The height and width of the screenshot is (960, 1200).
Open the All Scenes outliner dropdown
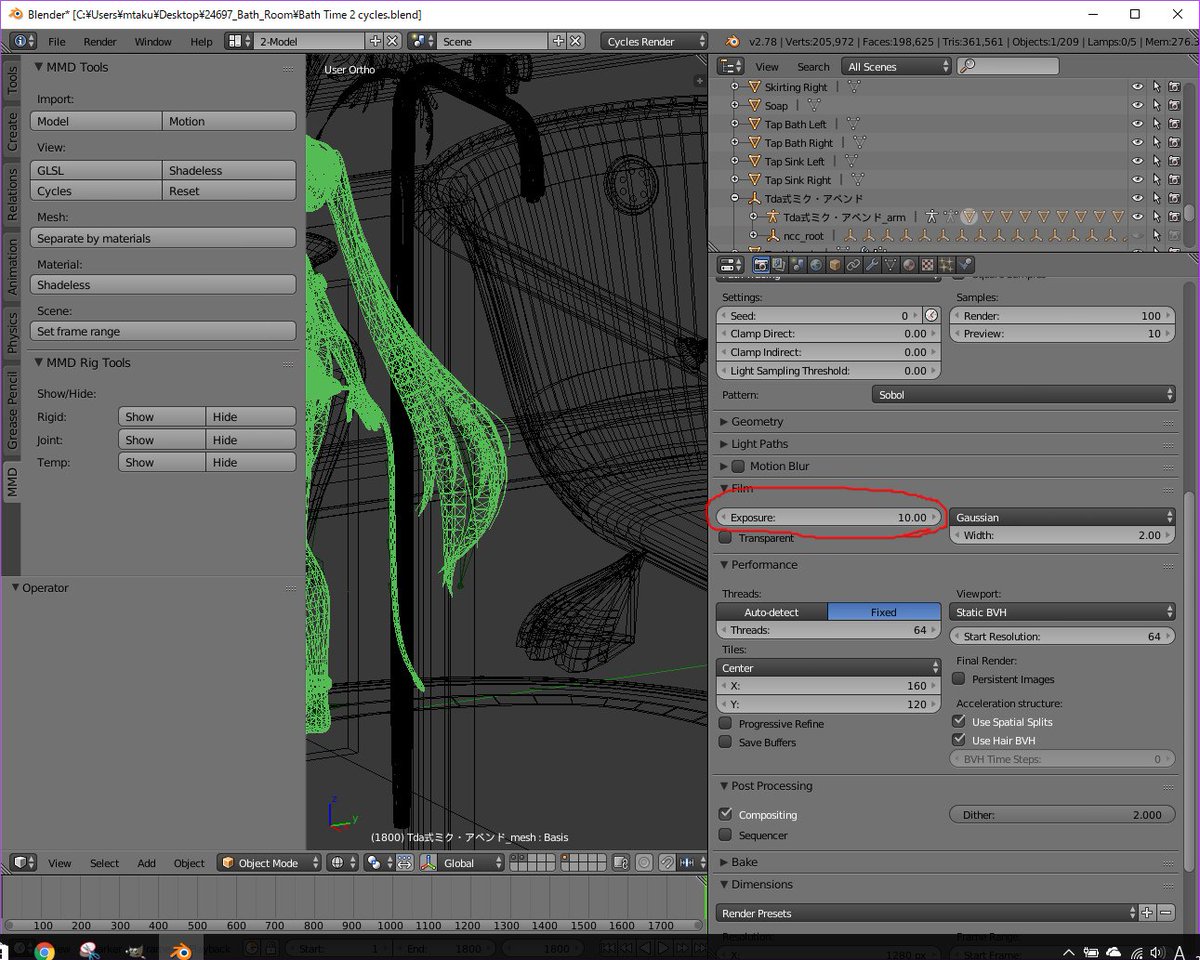896,66
